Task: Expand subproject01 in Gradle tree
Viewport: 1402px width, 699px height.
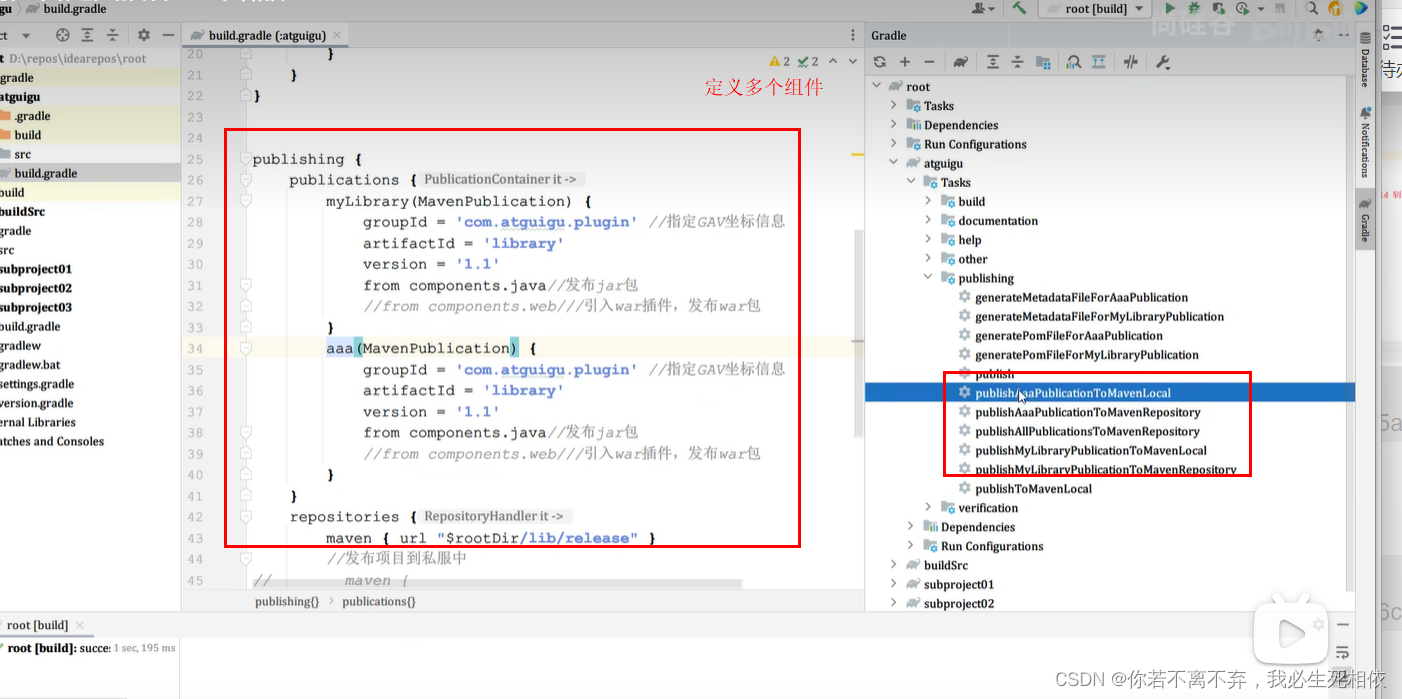Action: click(894, 584)
